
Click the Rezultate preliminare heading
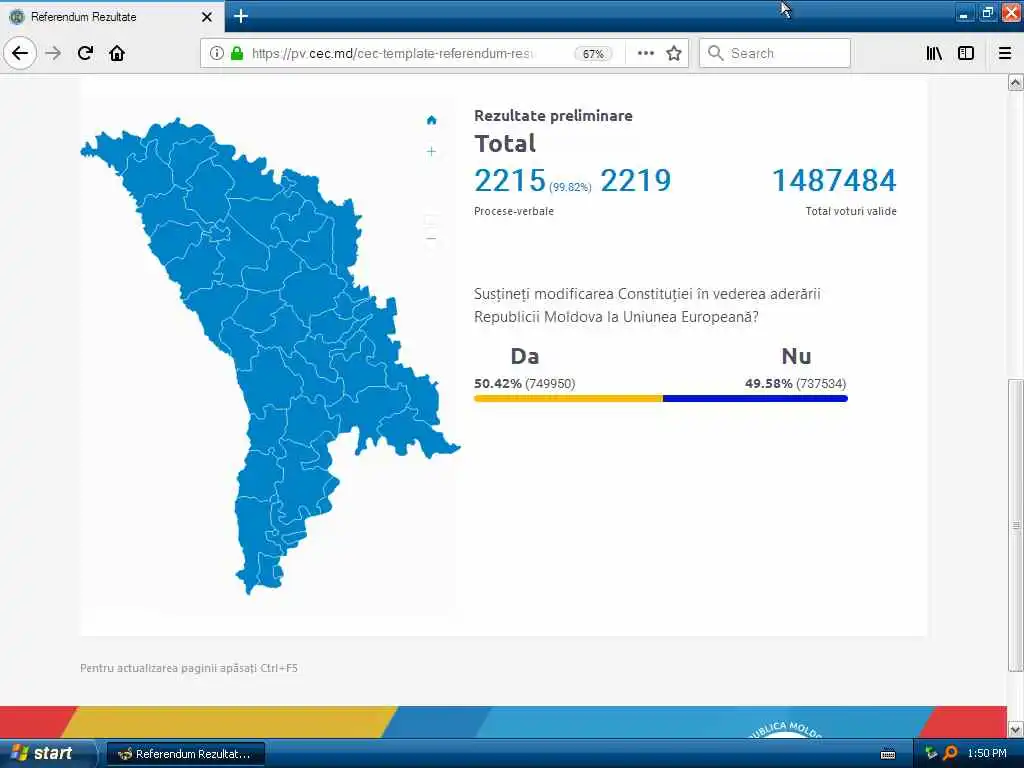tap(553, 116)
